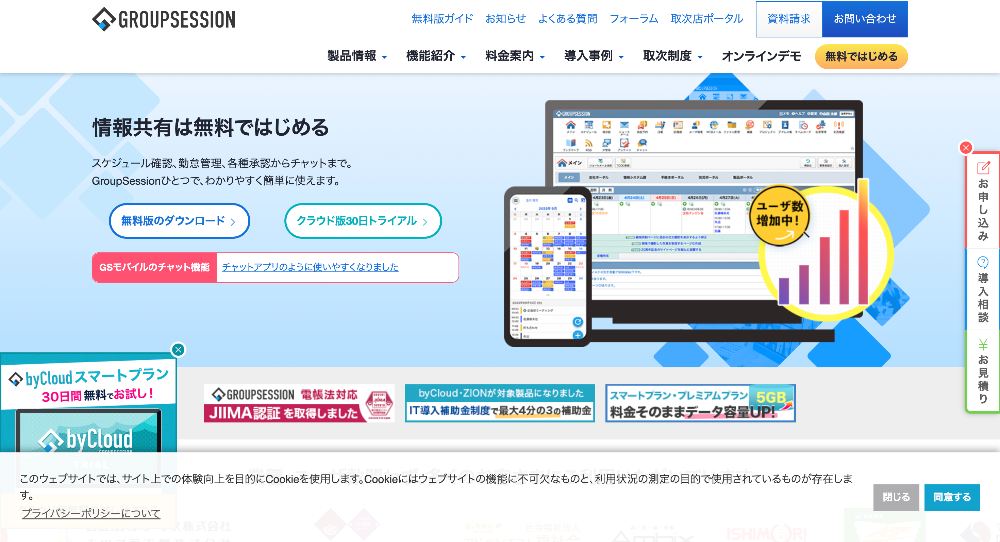Select オンラインデモ in navigation
Viewport: 1000px width, 542px height.
coord(761,56)
